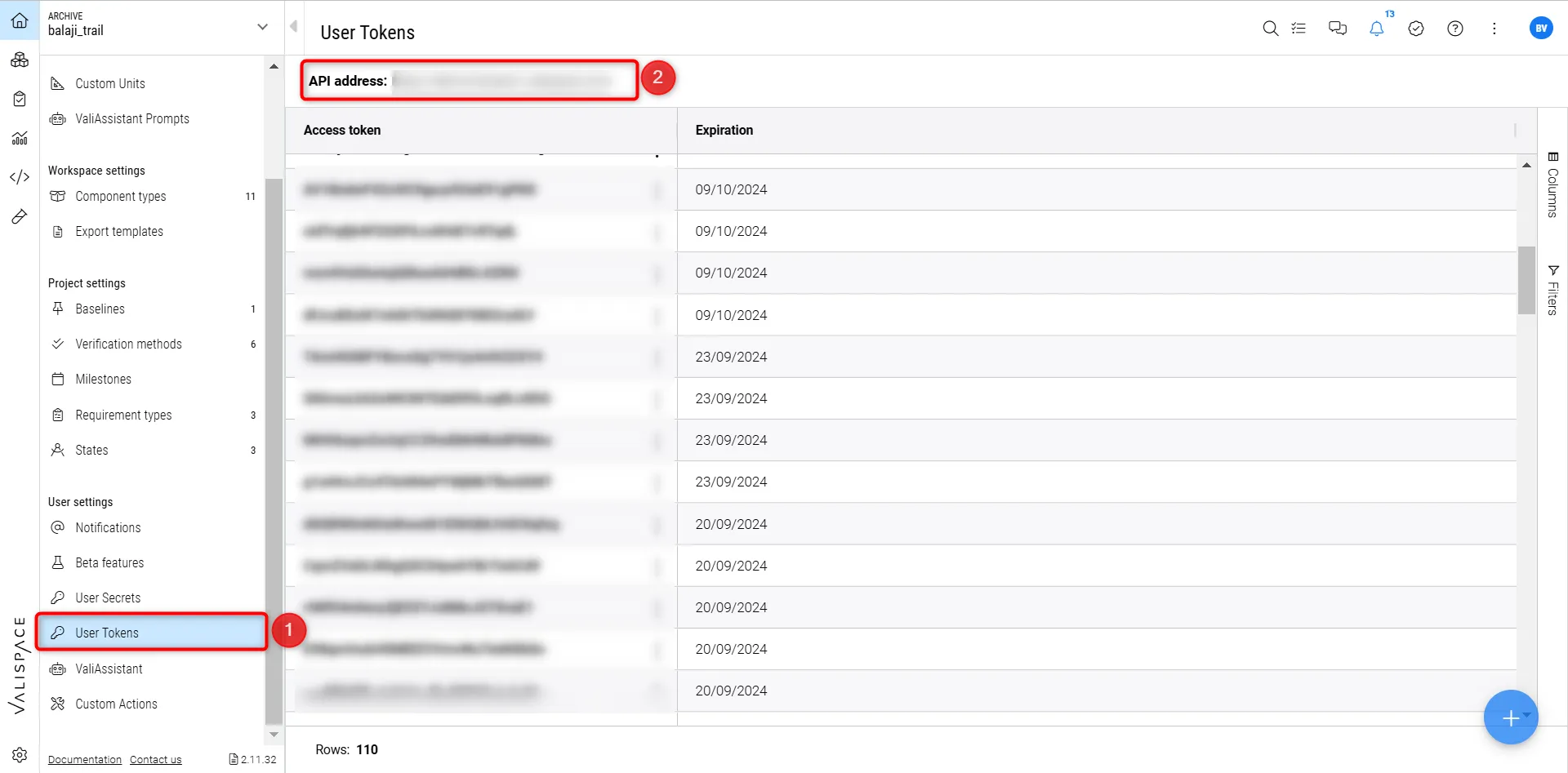Click the token table scrollbar up arrow
Screen dimensions: 1568x773
pos(1526,166)
